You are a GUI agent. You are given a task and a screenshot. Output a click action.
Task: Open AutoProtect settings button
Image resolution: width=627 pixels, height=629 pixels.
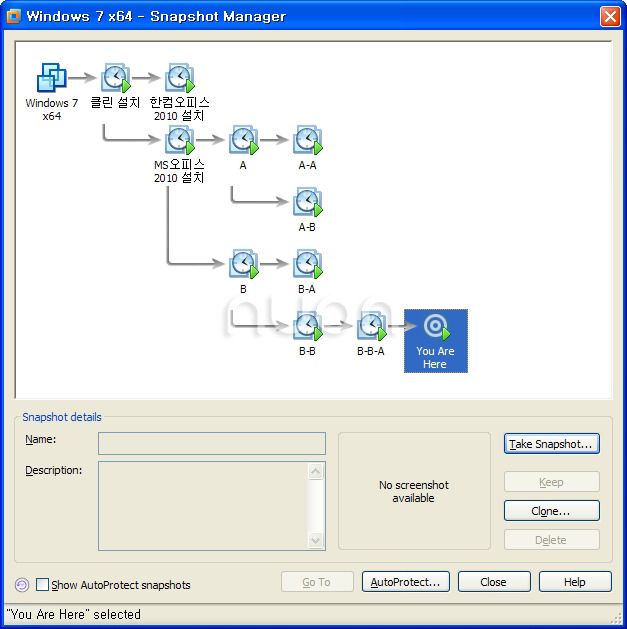pyautogui.click(x=406, y=582)
